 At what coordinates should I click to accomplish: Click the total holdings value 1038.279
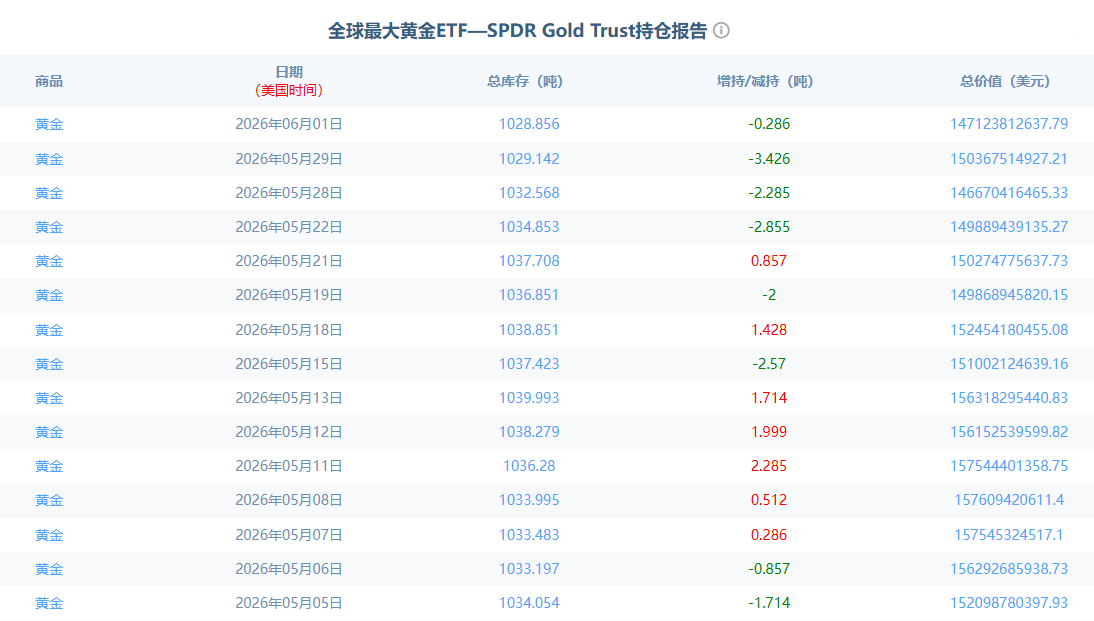(529, 433)
